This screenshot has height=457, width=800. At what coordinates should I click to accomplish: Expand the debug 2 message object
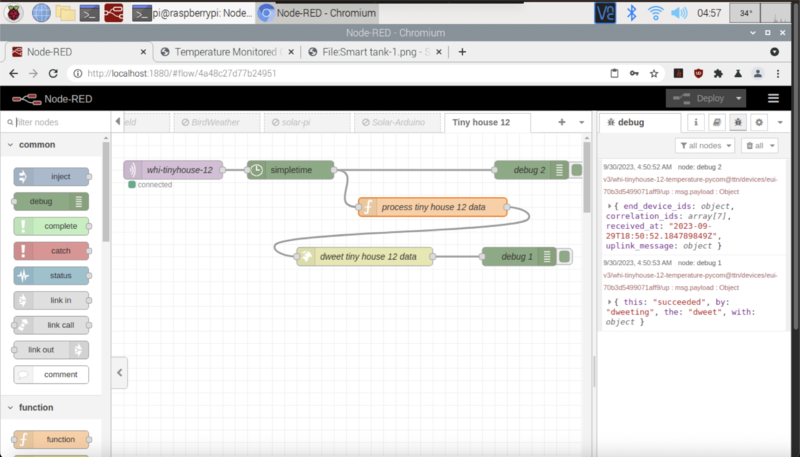[x=609, y=207]
